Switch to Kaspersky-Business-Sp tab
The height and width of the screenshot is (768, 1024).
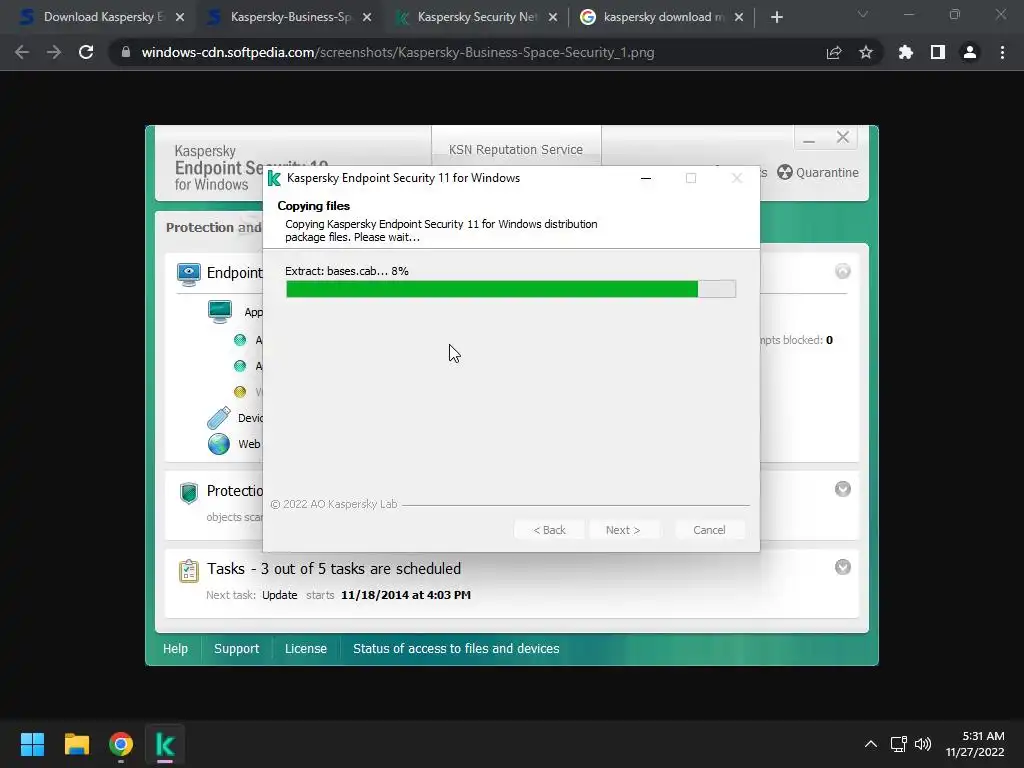[x=291, y=17]
